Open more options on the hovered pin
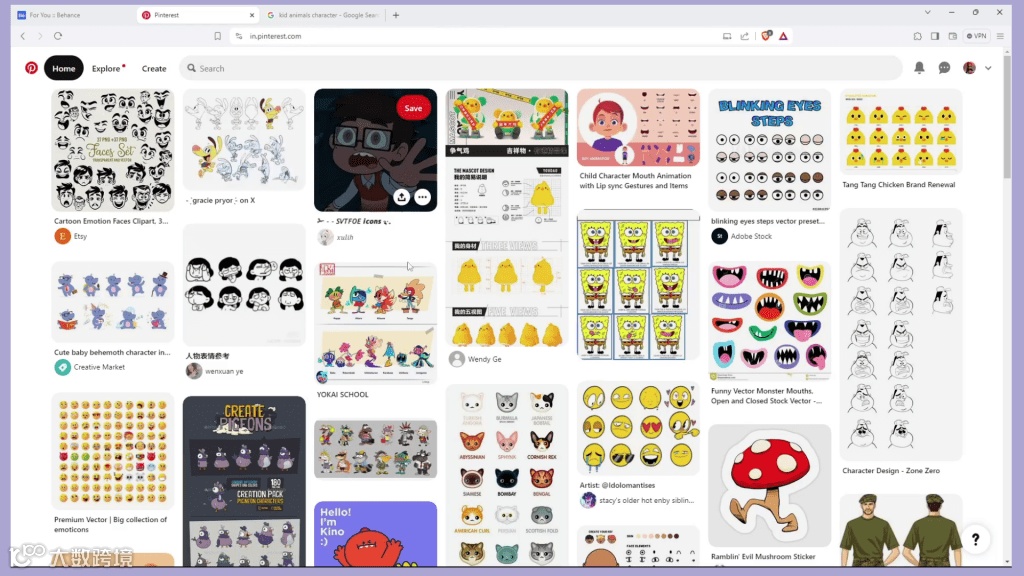This screenshot has height=576, width=1024. tap(423, 197)
